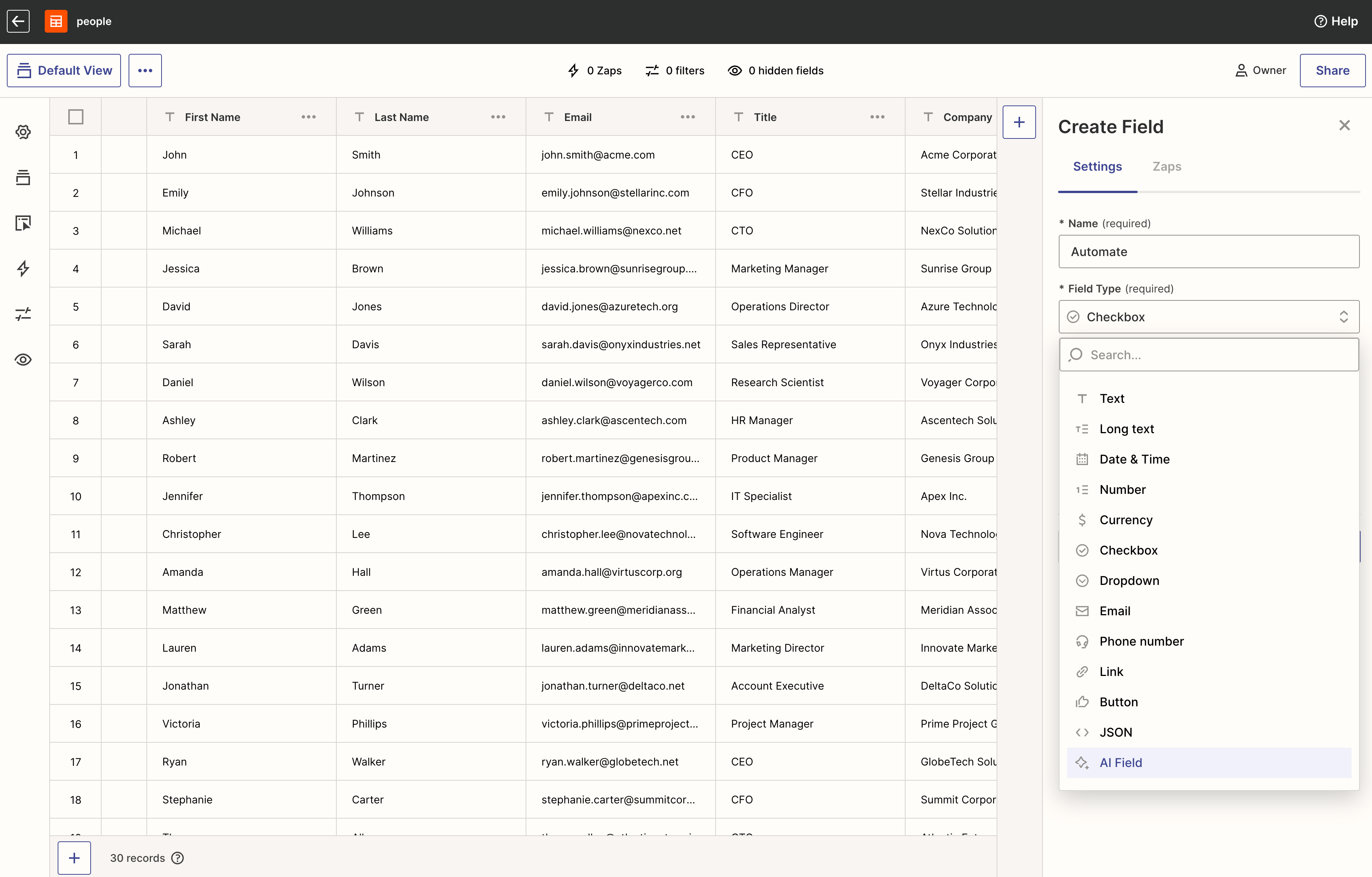
Task: Open the filters icon in the sidebar
Action: [23, 314]
